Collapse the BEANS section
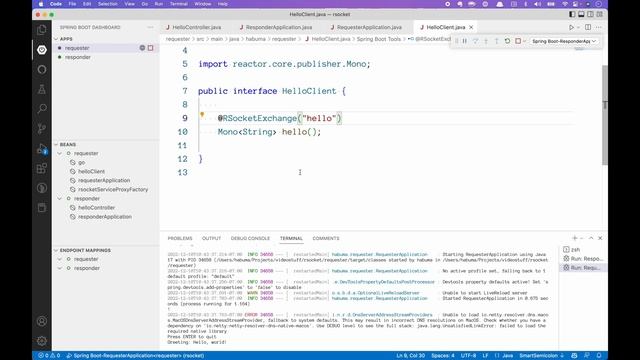This screenshot has width=640, height=360. [x=56, y=144]
